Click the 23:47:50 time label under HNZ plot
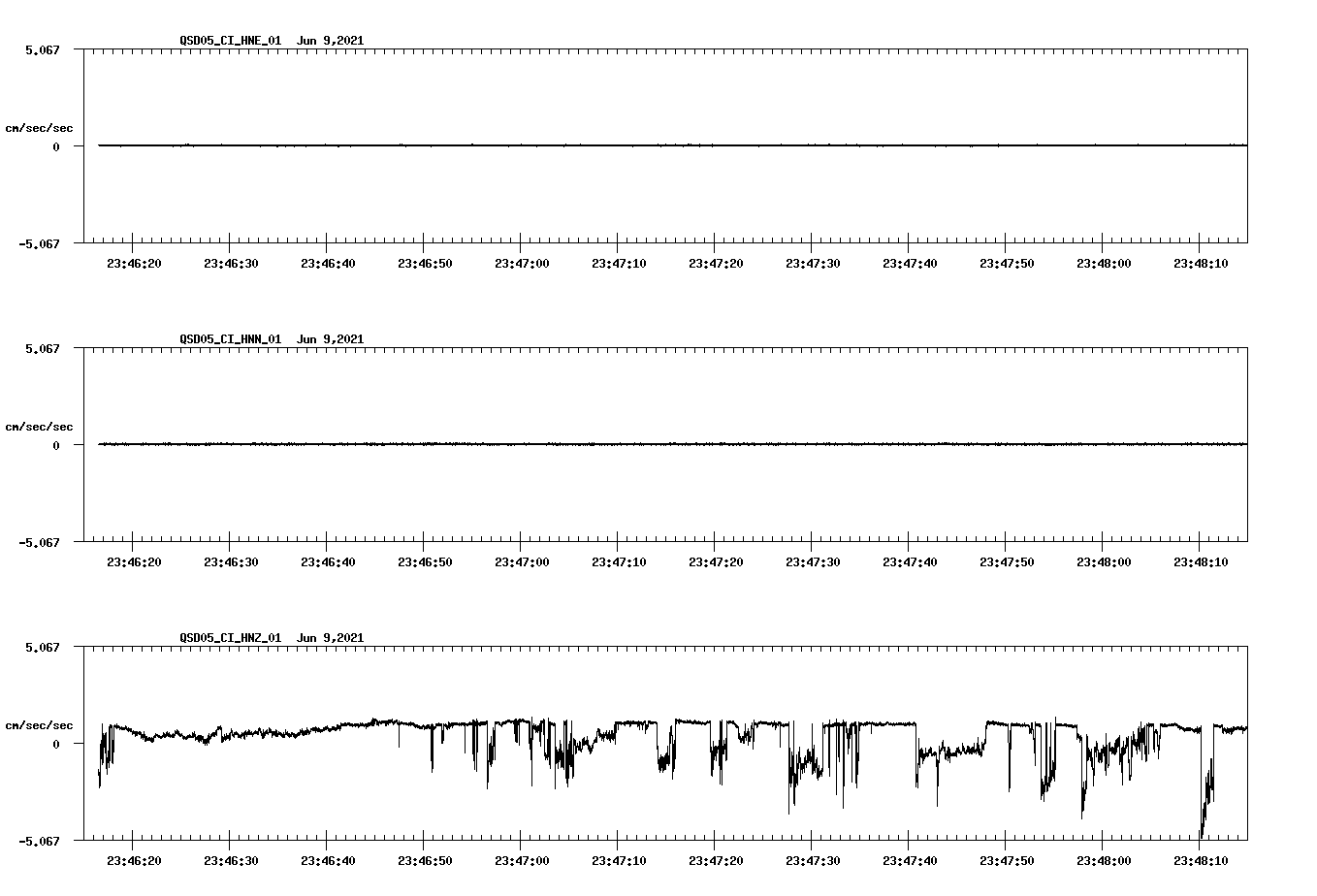Viewport: 1317px width, 896px height. coord(1007,861)
